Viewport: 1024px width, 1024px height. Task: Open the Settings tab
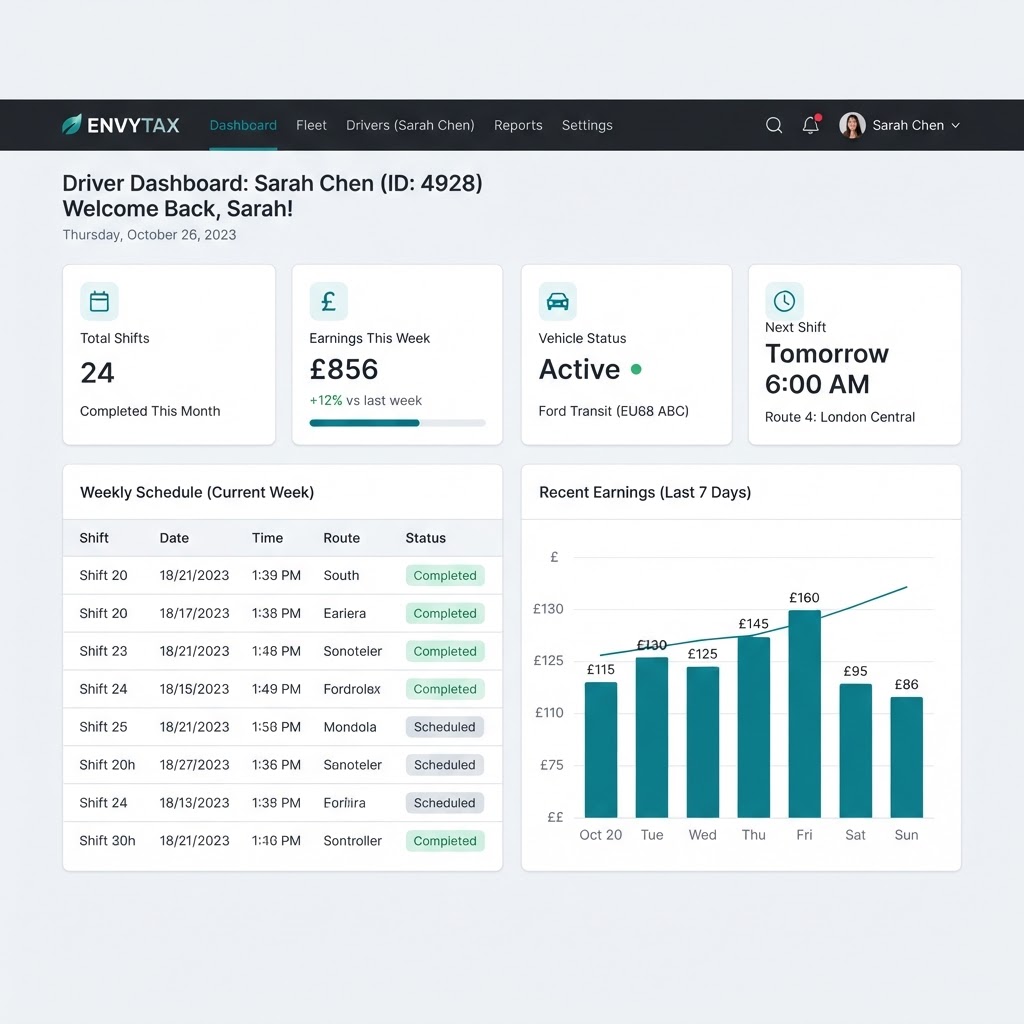pyautogui.click(x=587, y=125)
